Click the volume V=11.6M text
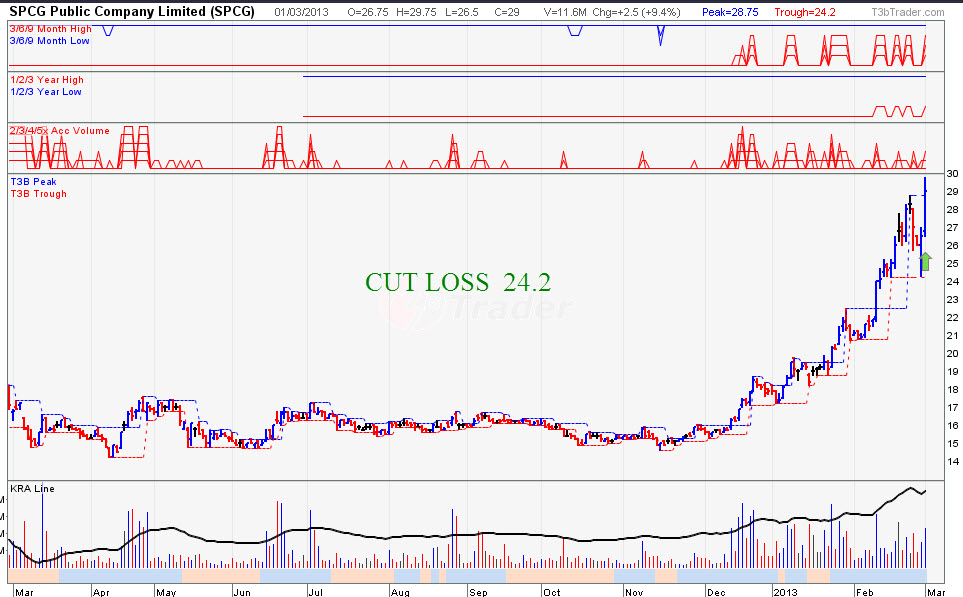Viewport: 963px width, 597px height. 565,12
